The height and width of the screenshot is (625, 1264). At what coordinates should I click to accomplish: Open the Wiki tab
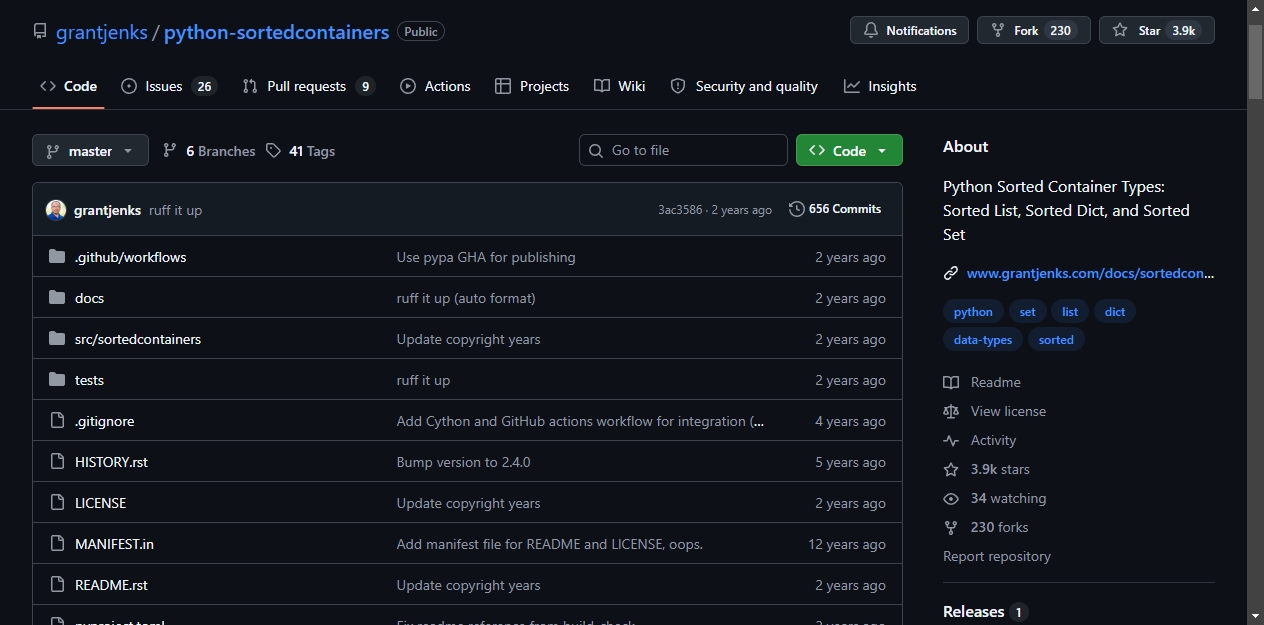619,86
